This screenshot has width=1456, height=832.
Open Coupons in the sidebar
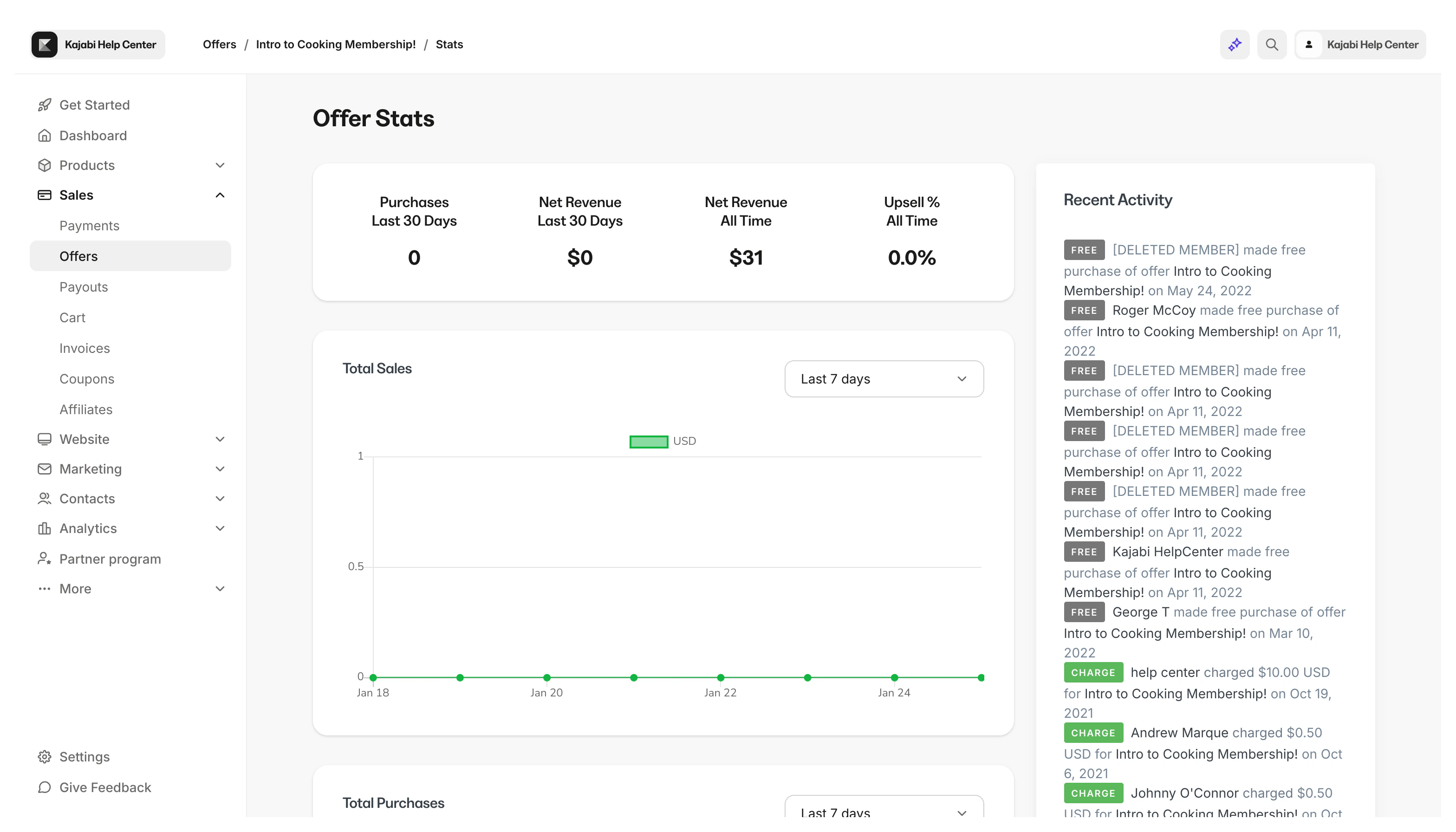(x=87, y=379)
